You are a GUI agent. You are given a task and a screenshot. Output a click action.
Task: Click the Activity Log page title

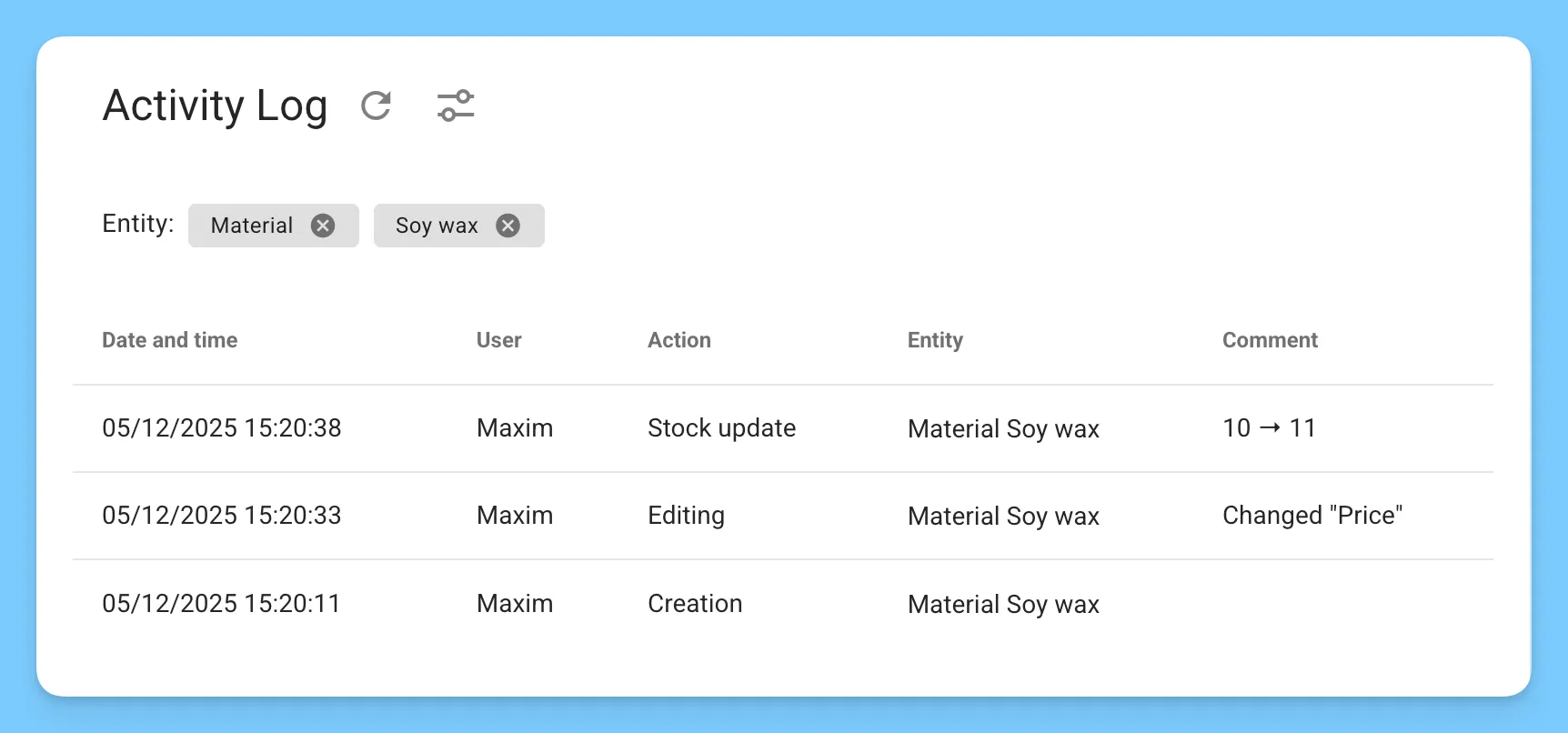click(x=215, y=106)
